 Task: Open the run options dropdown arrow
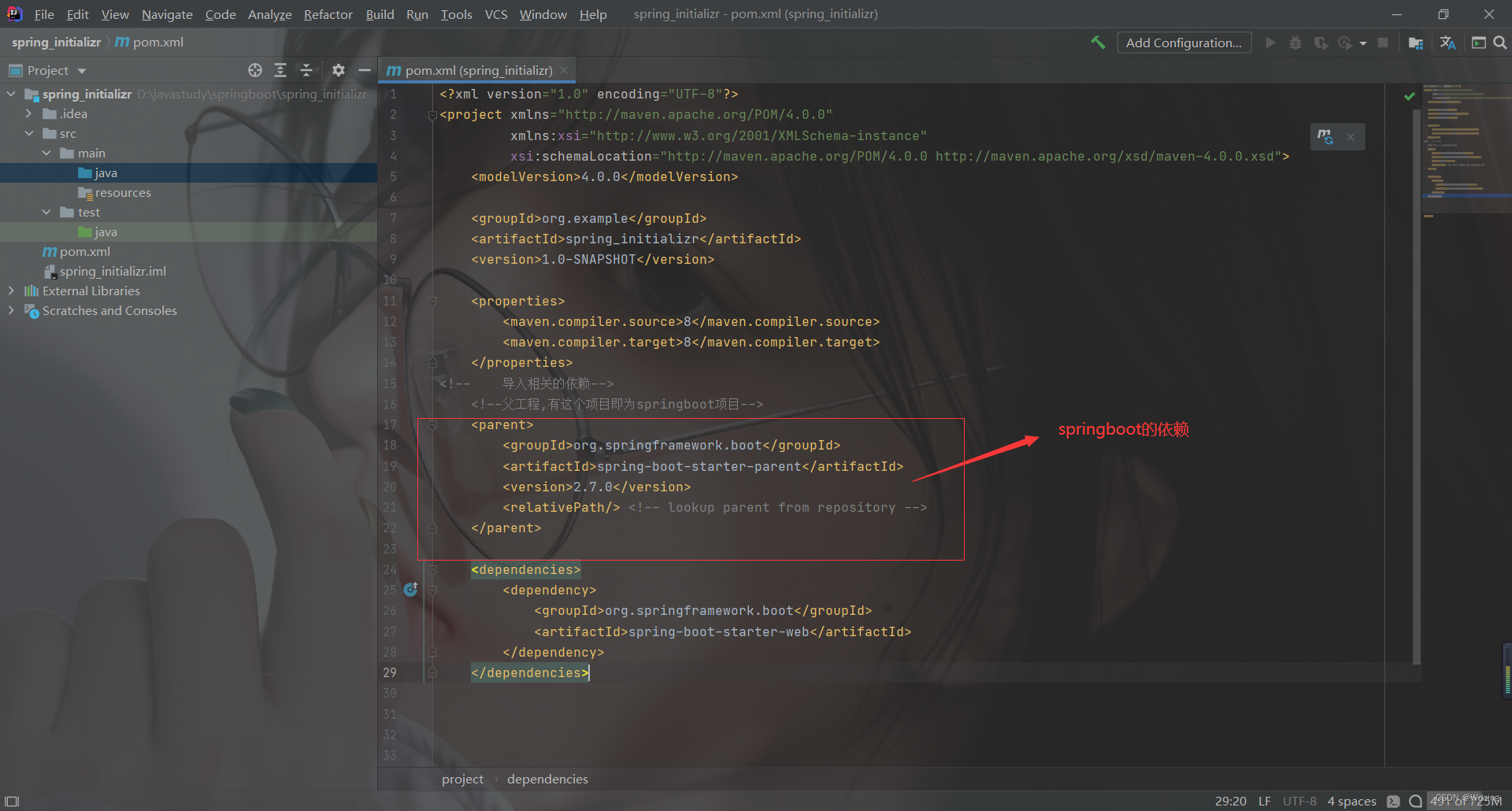click(1363, 43)
